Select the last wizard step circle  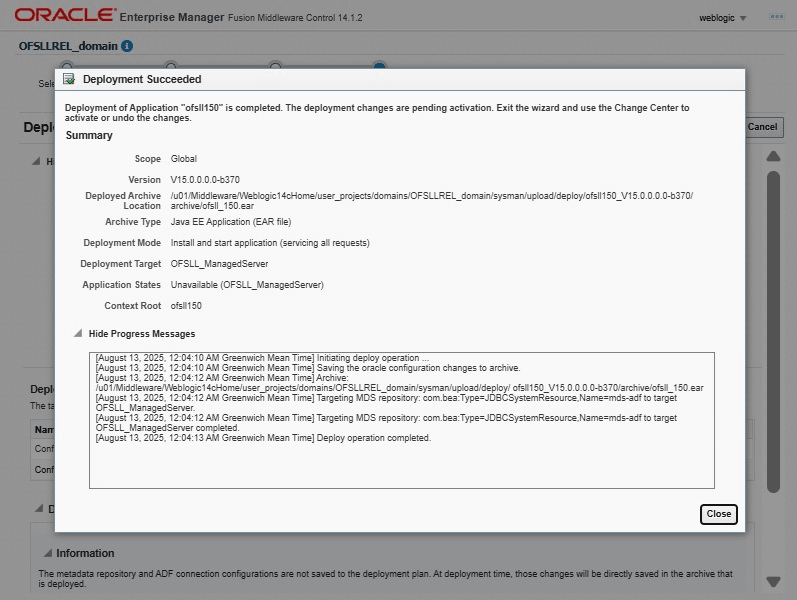(379, 66)
